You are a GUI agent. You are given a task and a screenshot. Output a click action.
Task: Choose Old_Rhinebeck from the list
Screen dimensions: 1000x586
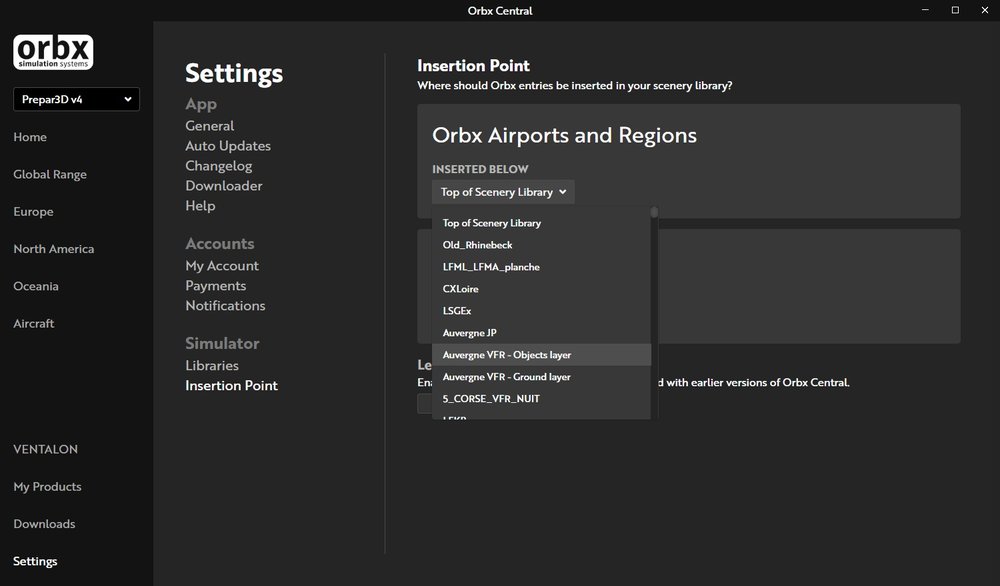541,245
